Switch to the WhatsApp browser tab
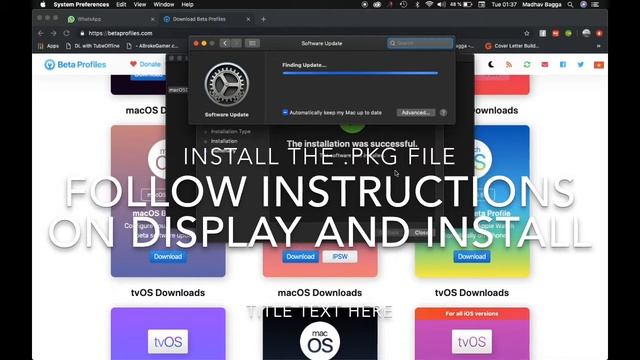 click(111, 19)
